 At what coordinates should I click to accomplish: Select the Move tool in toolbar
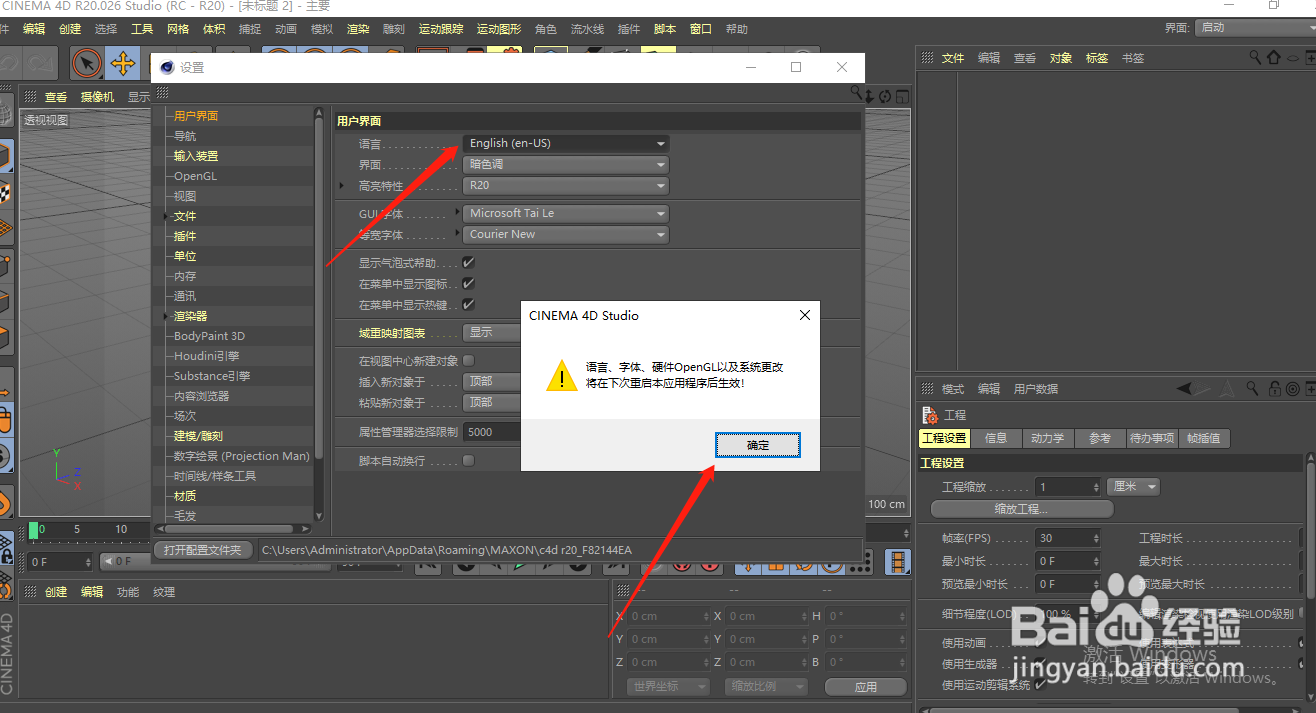pos(123,64)
